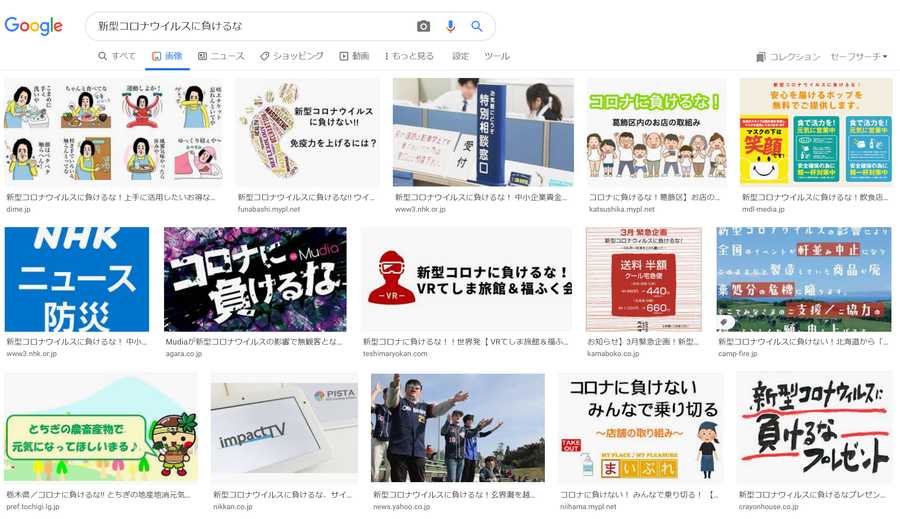Expand the セーフサーチ dropdown
Image resolution: width=900 pixels, height=519 pixels.
coord(859,56)
